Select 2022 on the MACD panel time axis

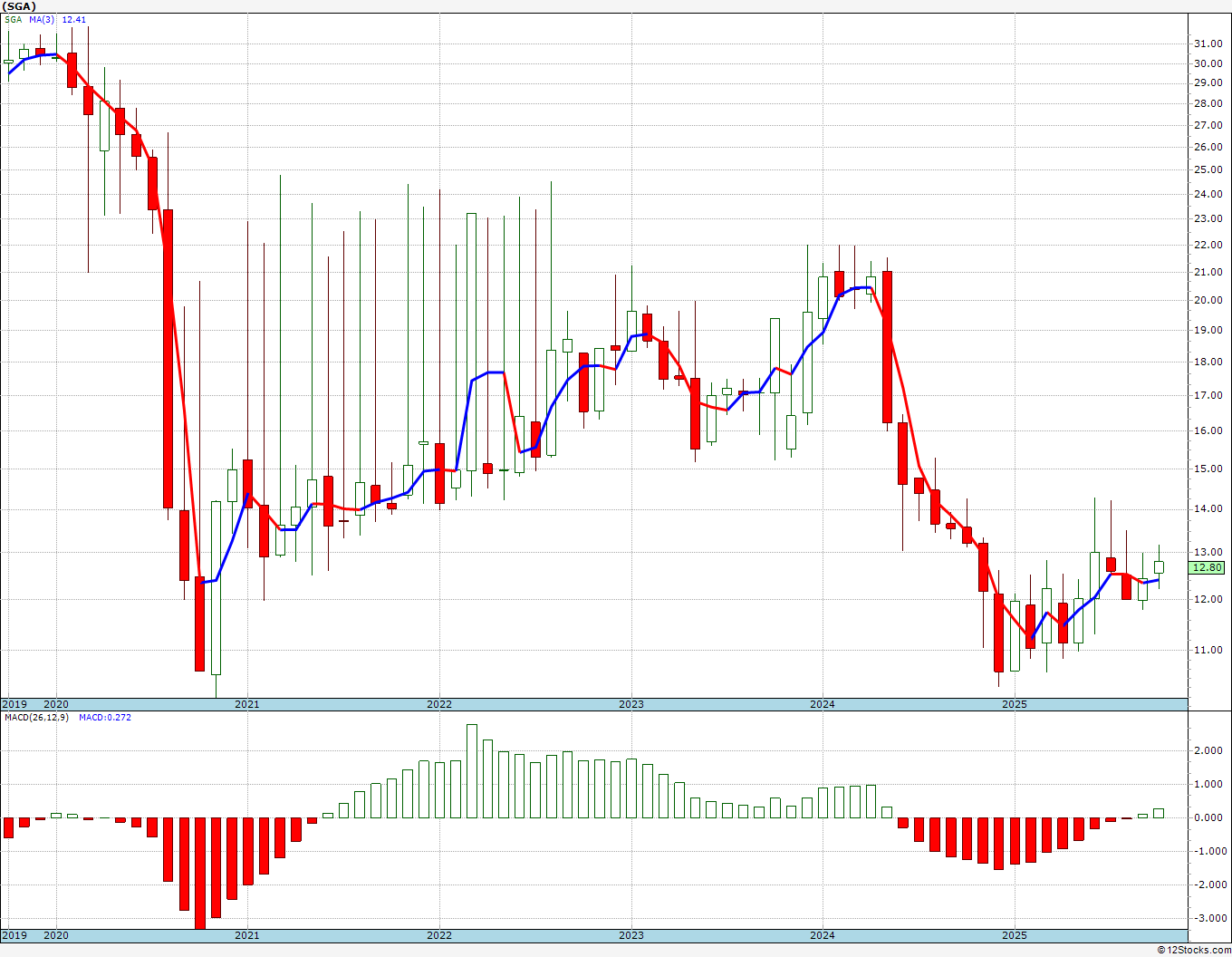point(439,935)
